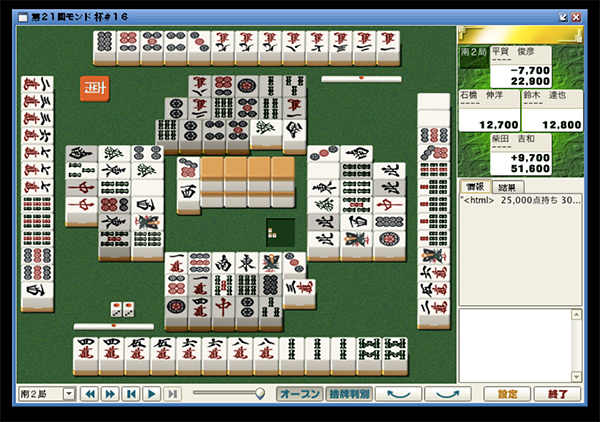Screen dimensions: 600x422
Task: Click the rightmost tile in the bottom hand
Action: (395, 354)
